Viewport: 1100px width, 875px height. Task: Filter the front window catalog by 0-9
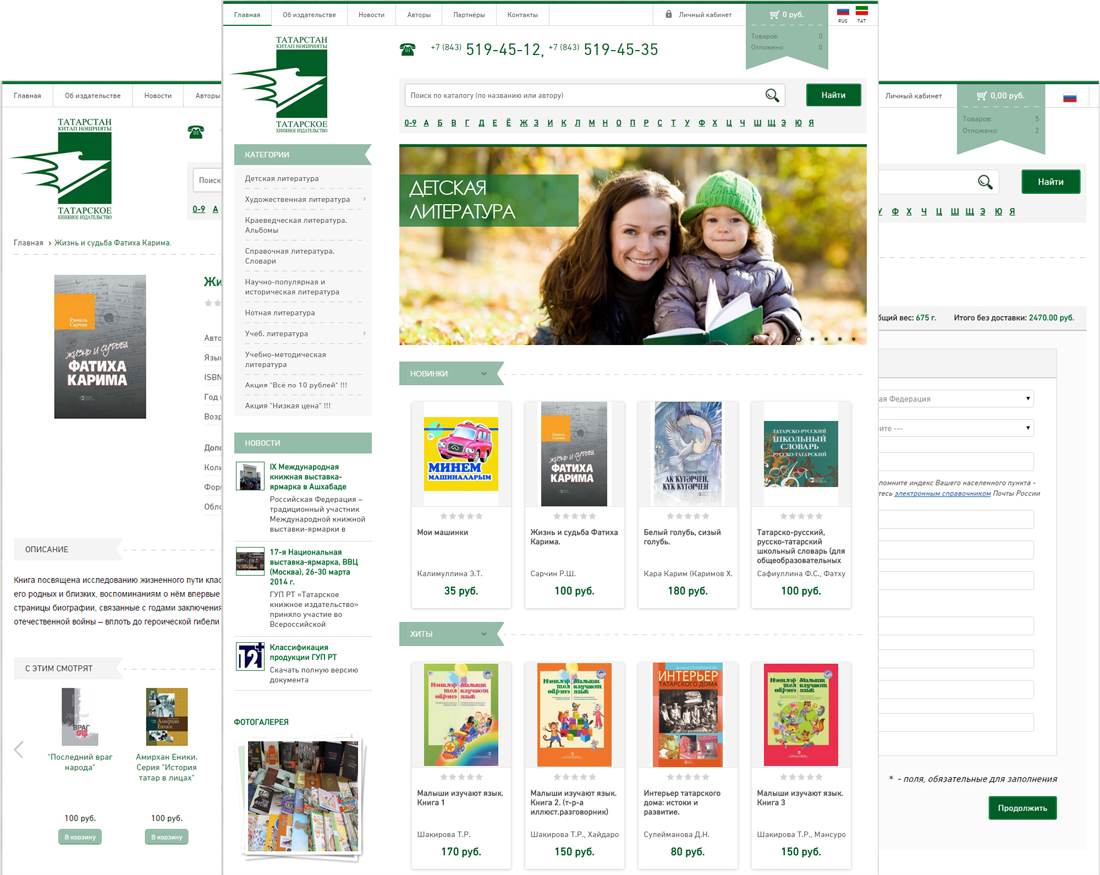pos(410,123)
